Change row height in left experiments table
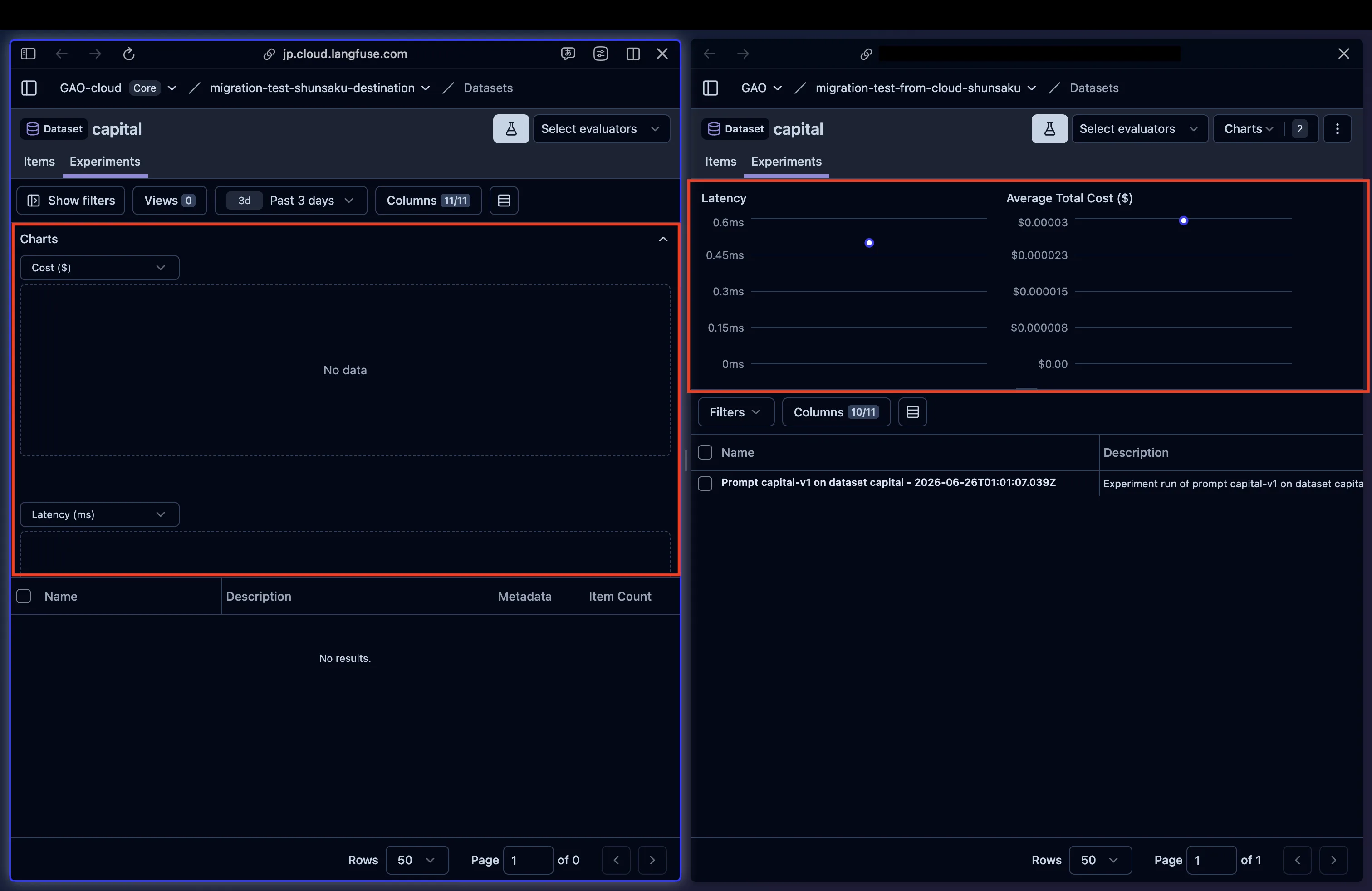 504,200
